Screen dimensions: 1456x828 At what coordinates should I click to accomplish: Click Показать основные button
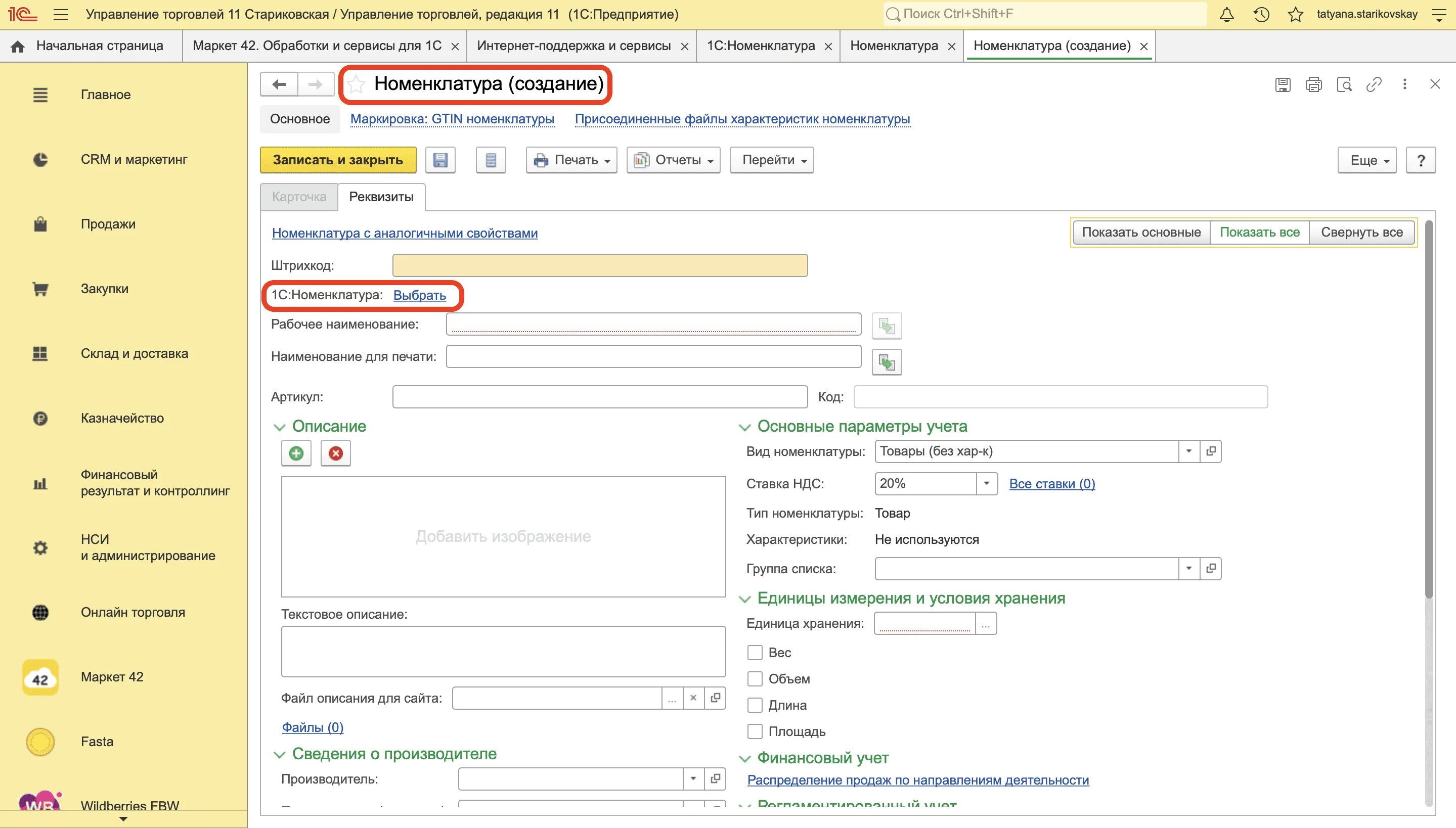coord(1141,232)
